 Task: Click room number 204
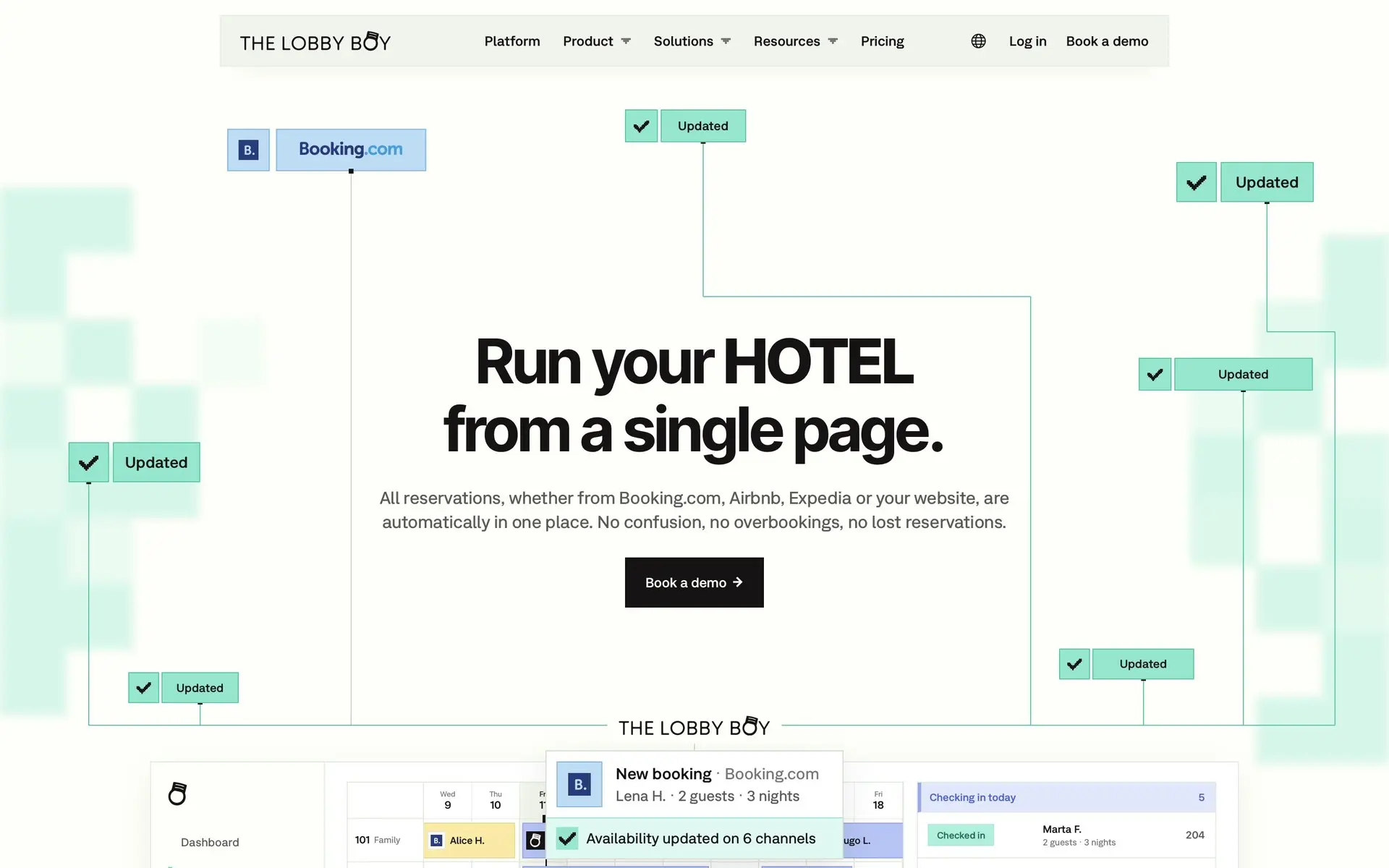tap(1194, 835)
